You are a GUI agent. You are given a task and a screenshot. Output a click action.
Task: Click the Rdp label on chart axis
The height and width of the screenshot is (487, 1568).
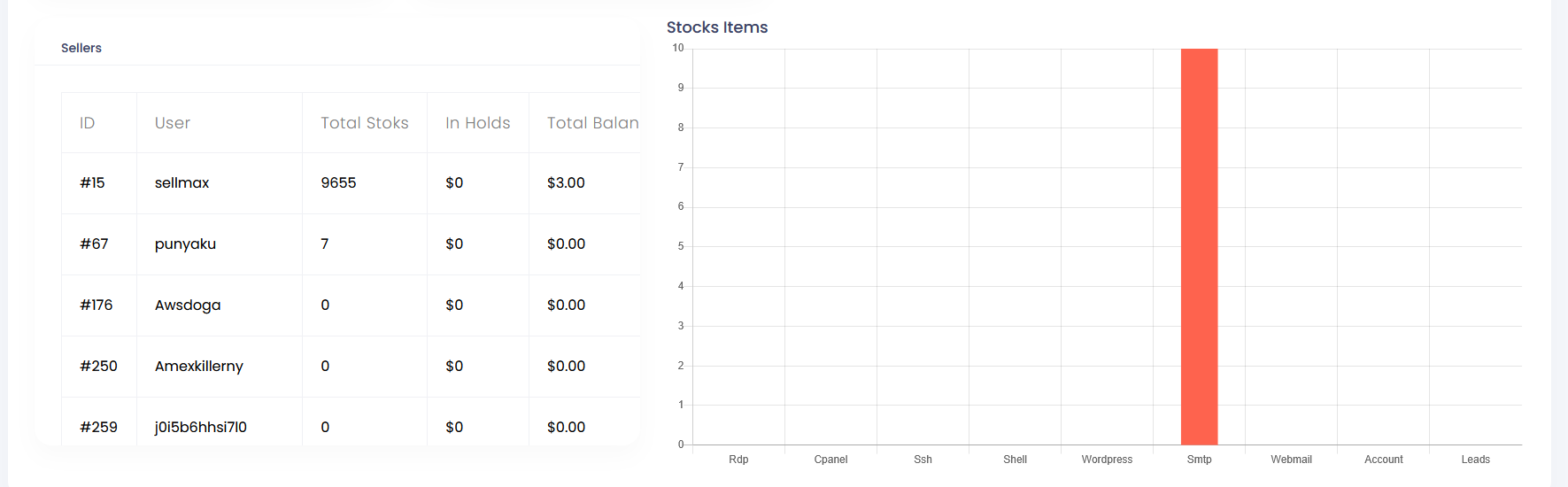click(x=738, y=460)
